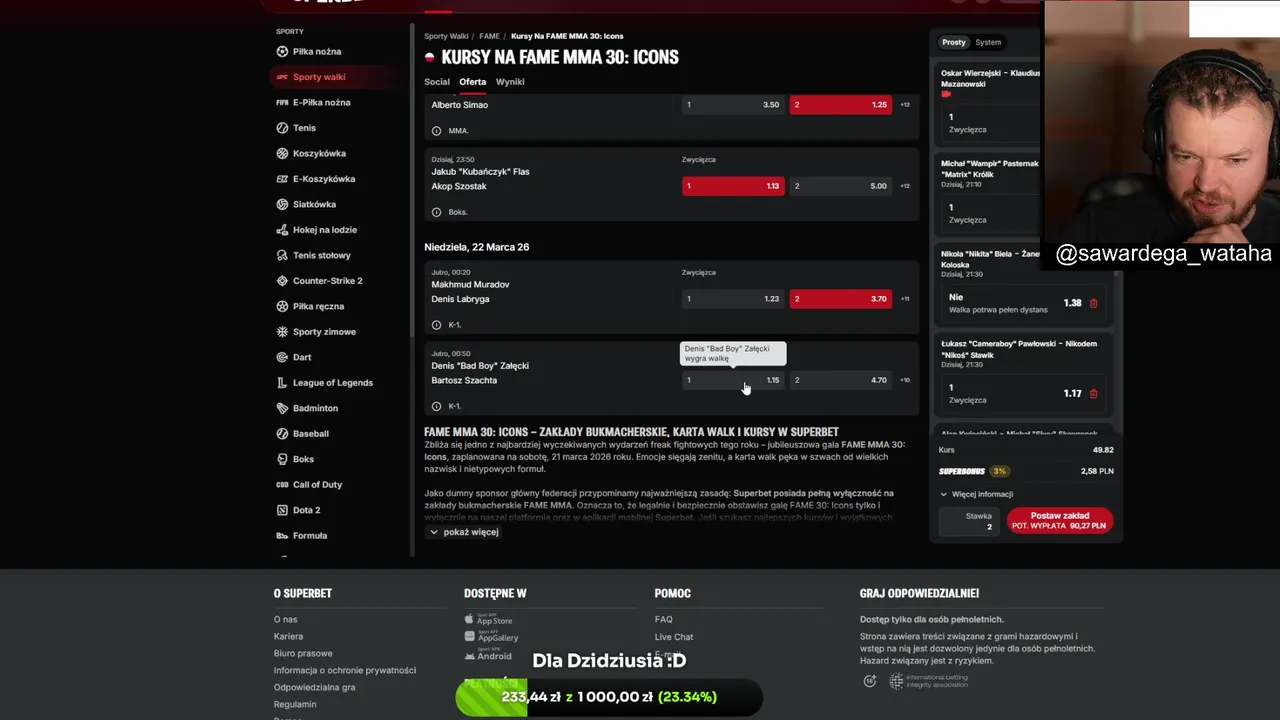Click the Hokej na lodzie icon
This screenshot has height=720, width=1280.
click(282, 230)
